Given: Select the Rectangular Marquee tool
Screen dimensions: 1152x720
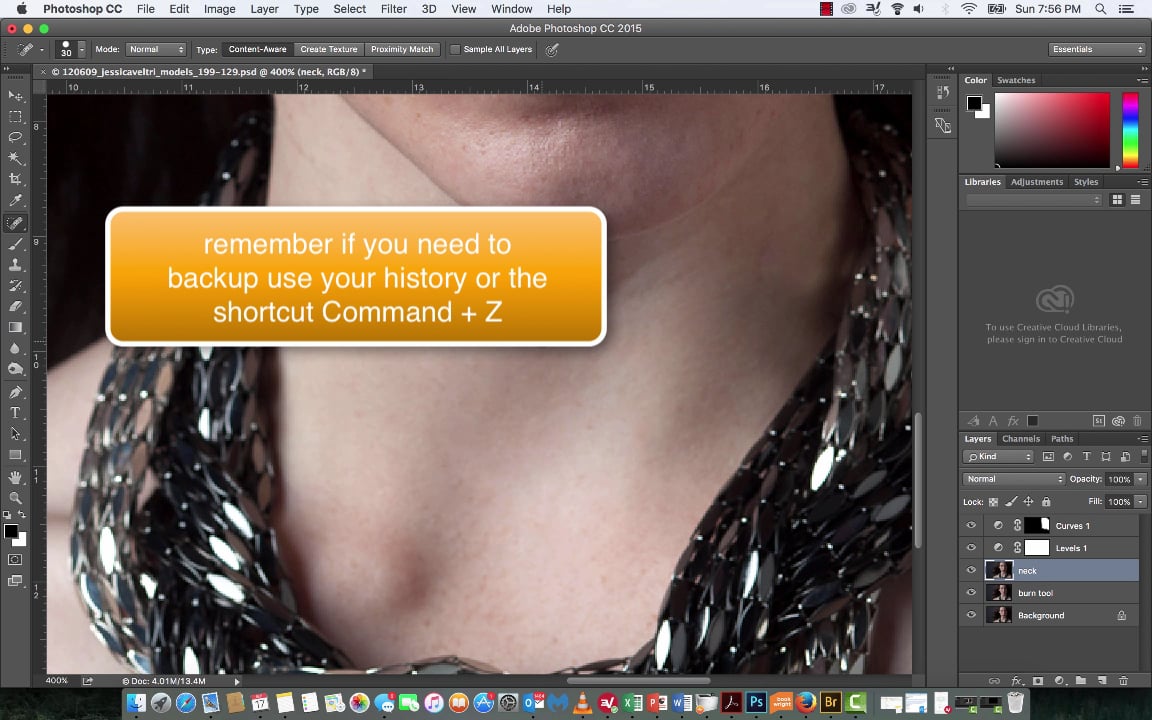Looking at the screenshot, I should pyautogui.click(x=15, y=117).
